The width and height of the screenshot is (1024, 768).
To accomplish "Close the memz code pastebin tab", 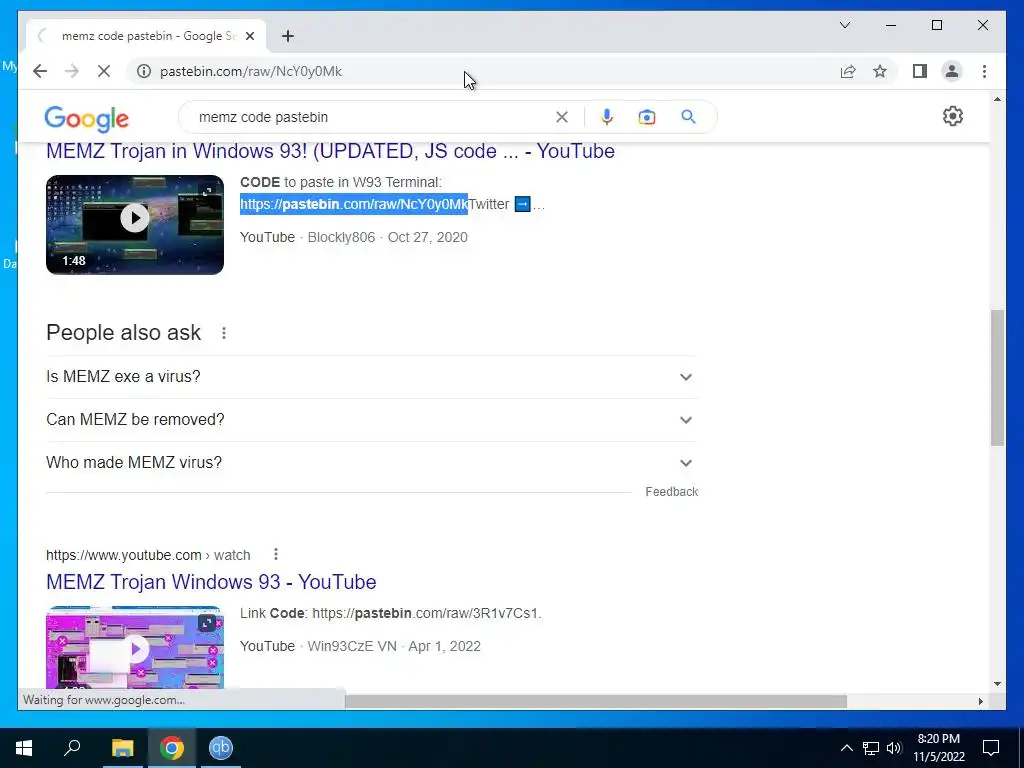I will click(249, 36).
